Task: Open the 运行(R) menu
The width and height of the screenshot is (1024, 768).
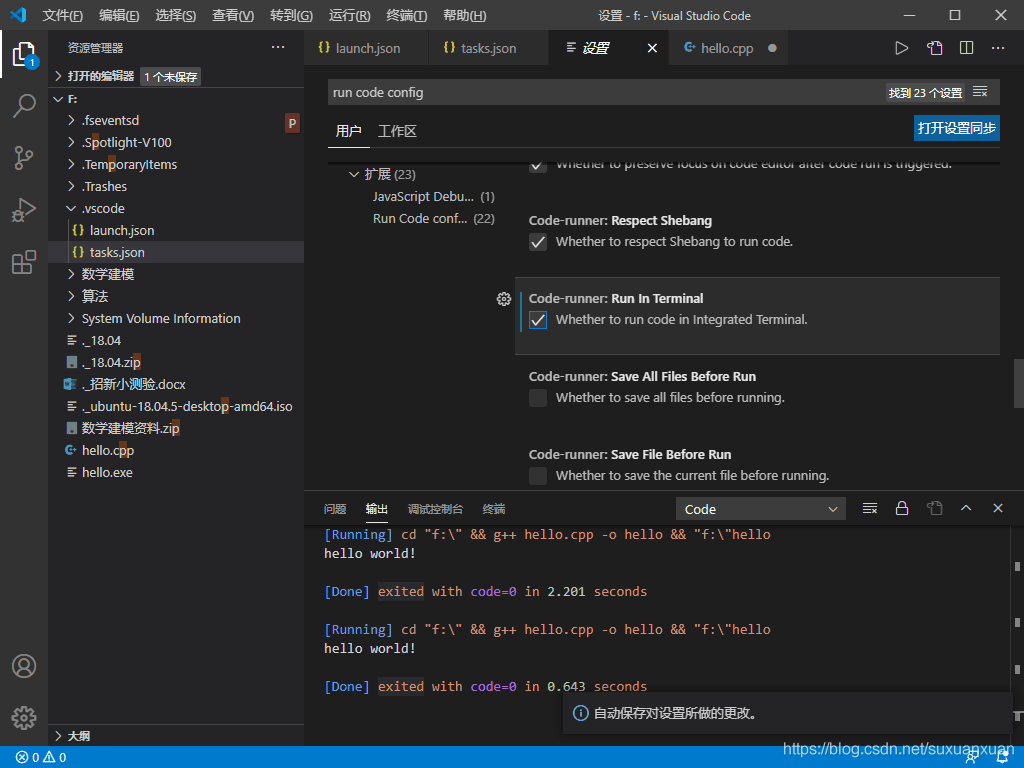Action: click(349, 15)
